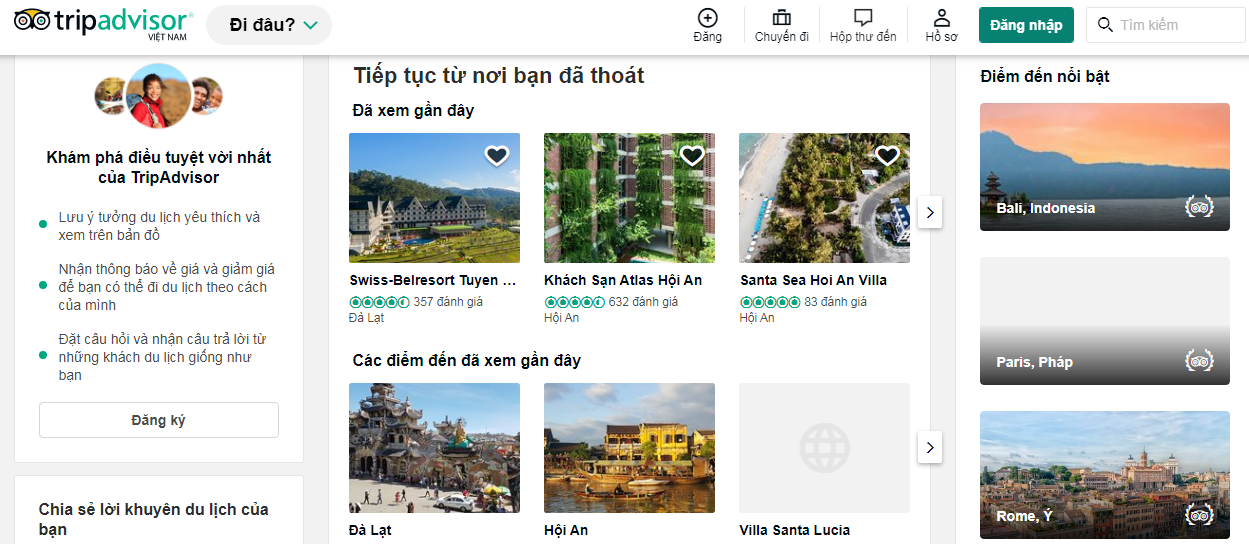Click rating bubbles of Khách Sạn Atlas
The width and height of the screenshot is (1249, 544).
574,302
